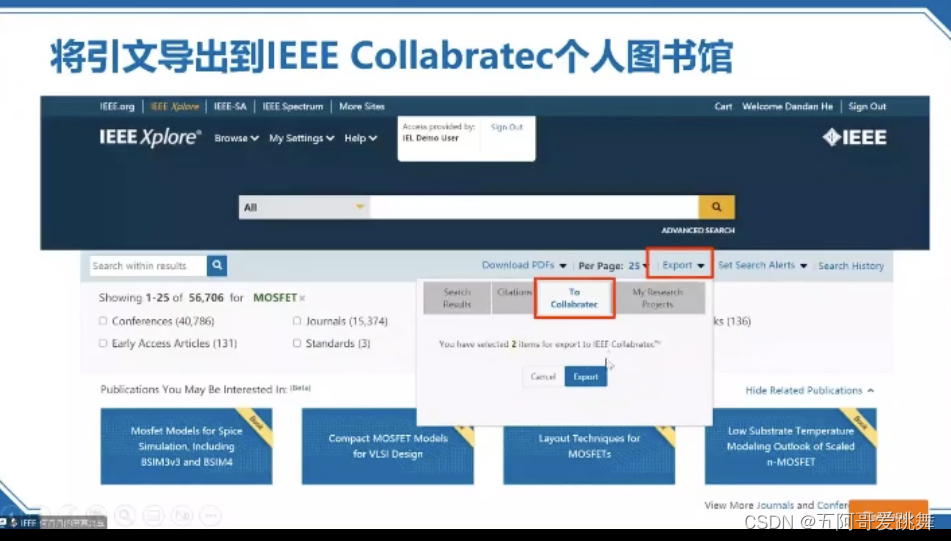Image resolution: width=951 pixels, height=541 pixels.
Task: Toggle the Early Access Articles checkbox
Action: point(102,343)
